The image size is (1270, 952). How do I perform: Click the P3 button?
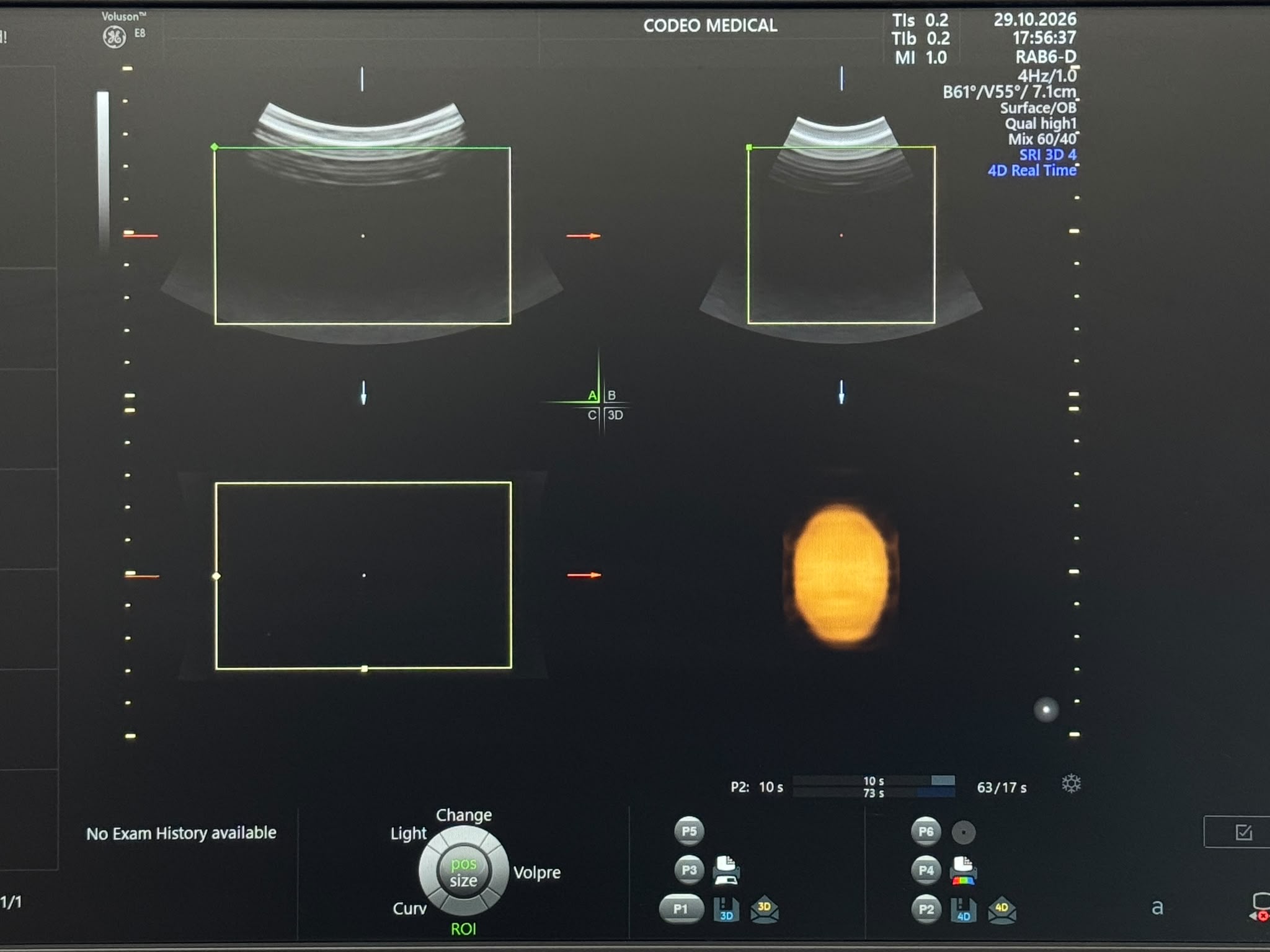click(689, 870)
